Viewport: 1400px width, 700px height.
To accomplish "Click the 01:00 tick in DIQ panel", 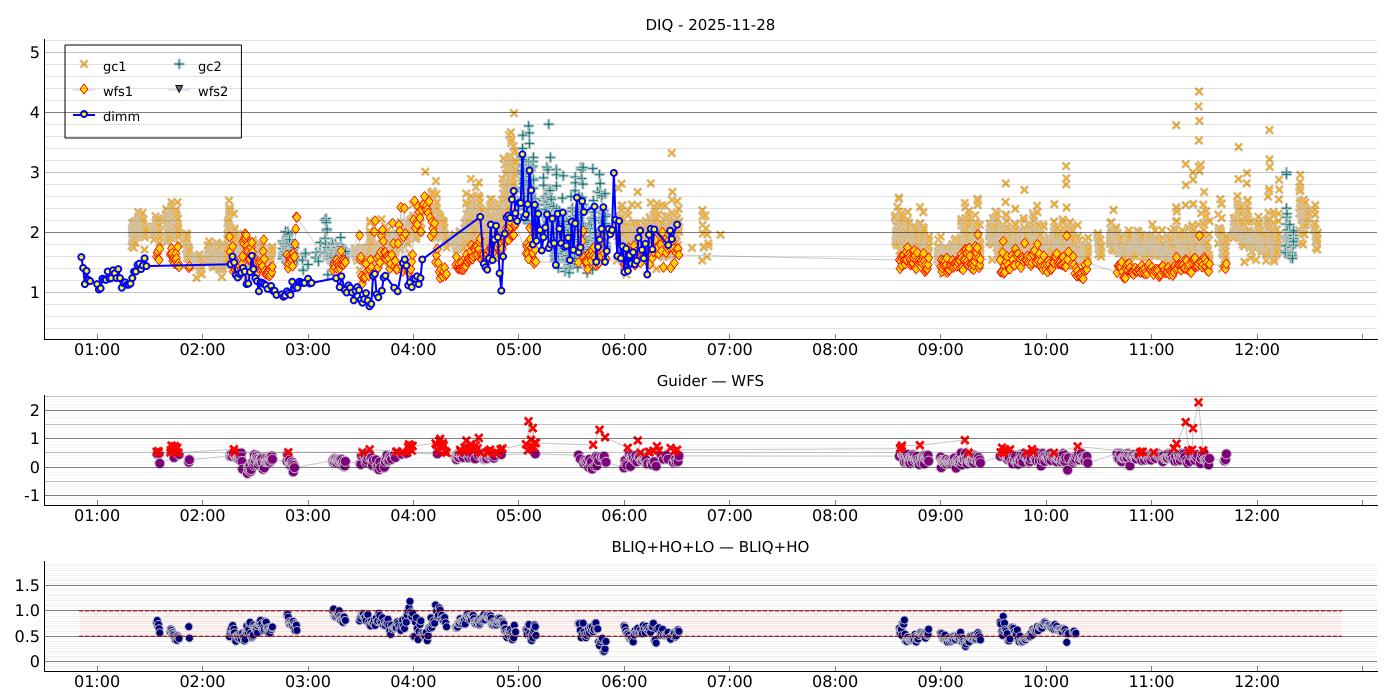I will pyautogui.click(x=97, y=350).
